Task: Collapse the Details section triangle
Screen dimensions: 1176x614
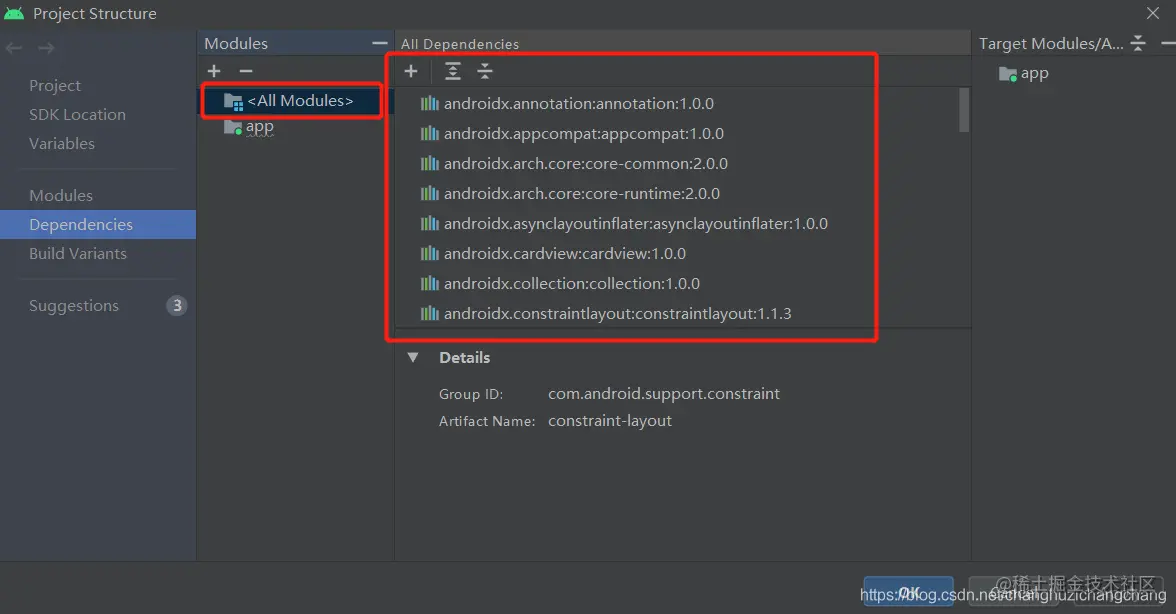Action: pyautogui.click(x=413, y=358)
